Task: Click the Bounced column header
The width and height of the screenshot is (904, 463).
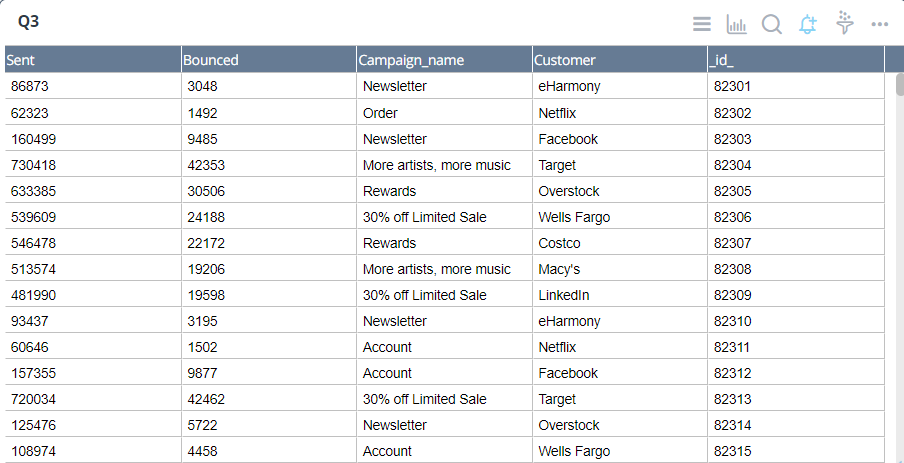Action: click(268, 60)
